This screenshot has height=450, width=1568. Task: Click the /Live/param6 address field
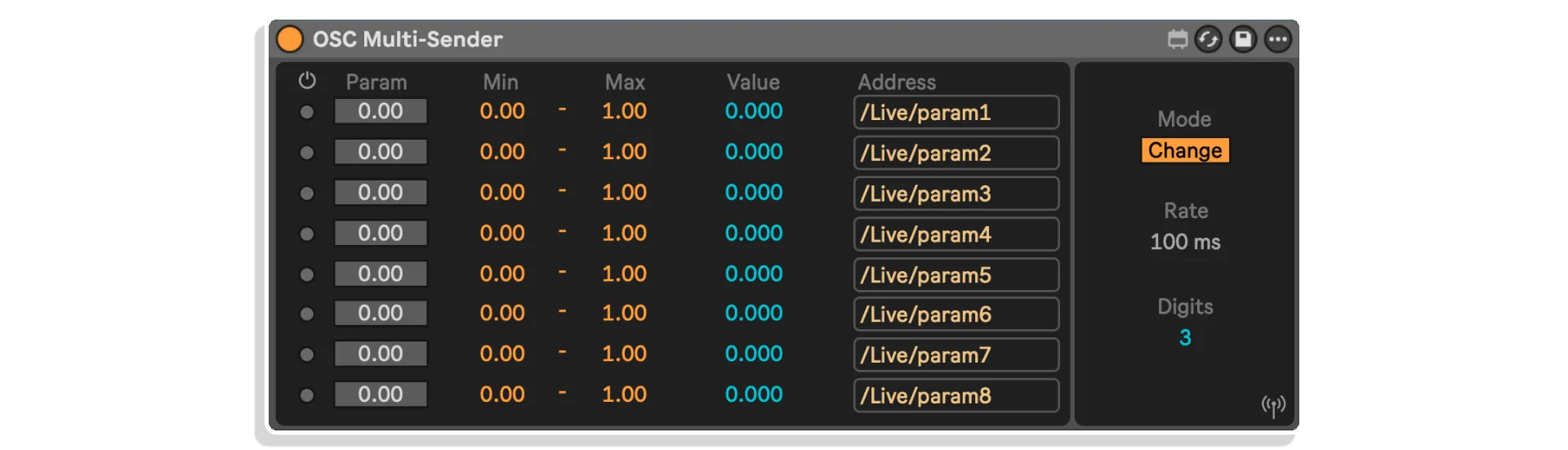point(956,314)
